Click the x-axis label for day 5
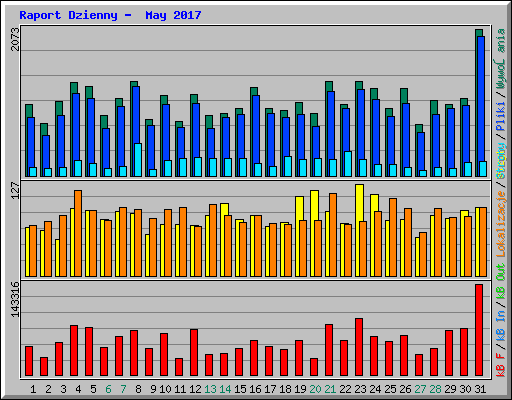 tap(93, 389)
